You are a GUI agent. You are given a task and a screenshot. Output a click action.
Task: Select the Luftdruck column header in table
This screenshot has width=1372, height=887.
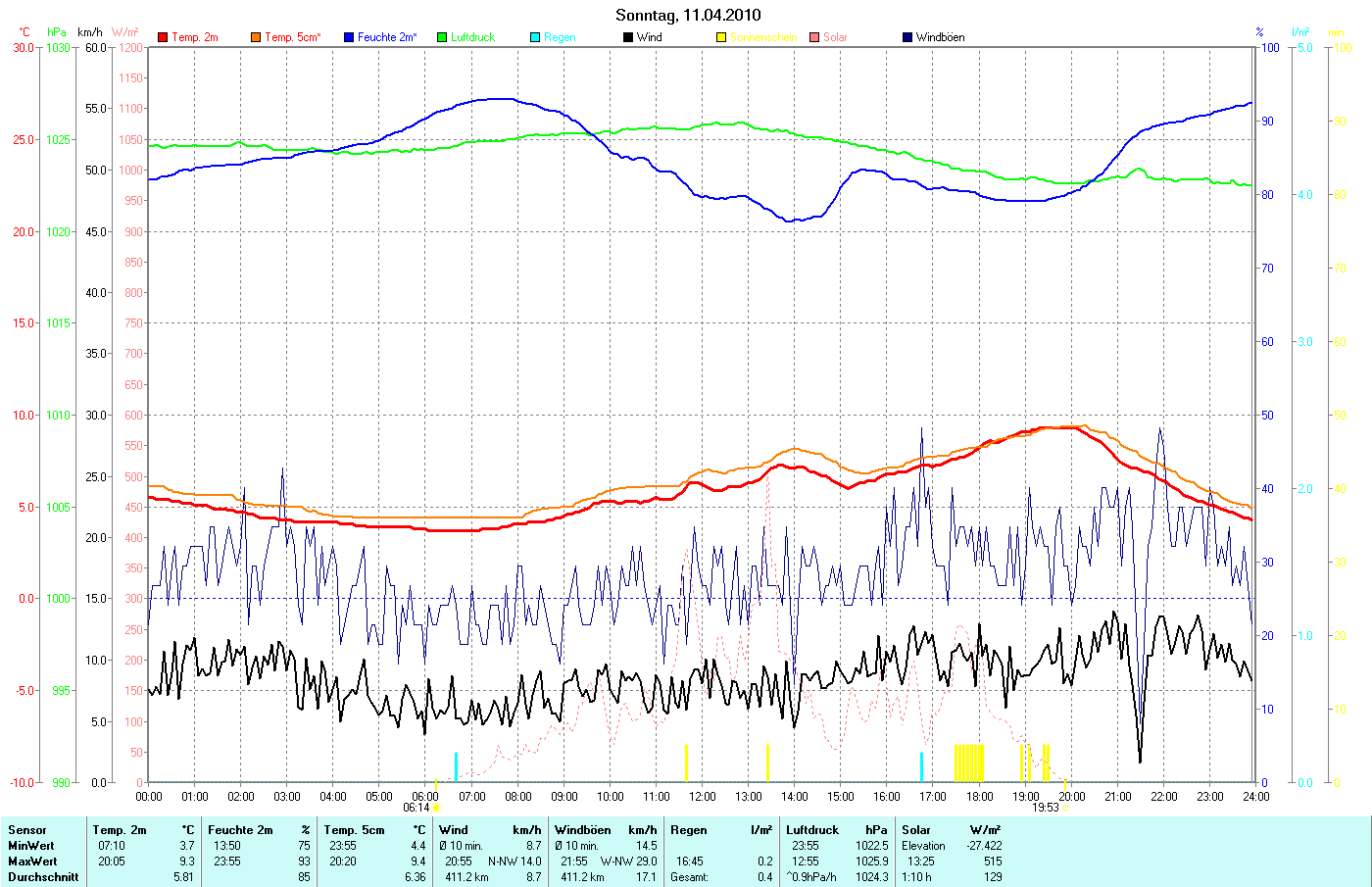812,830
